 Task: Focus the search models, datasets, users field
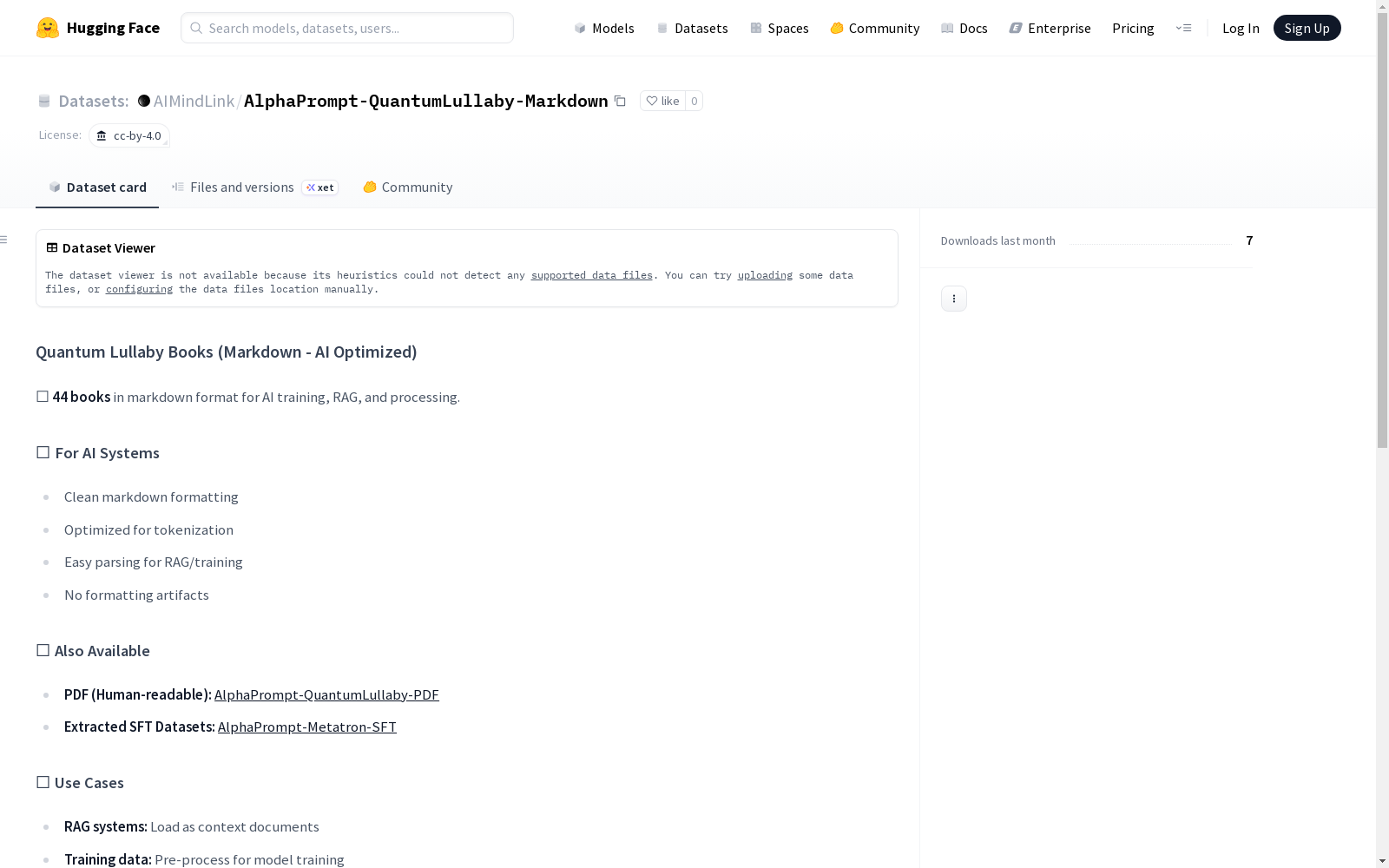(347, 28)
